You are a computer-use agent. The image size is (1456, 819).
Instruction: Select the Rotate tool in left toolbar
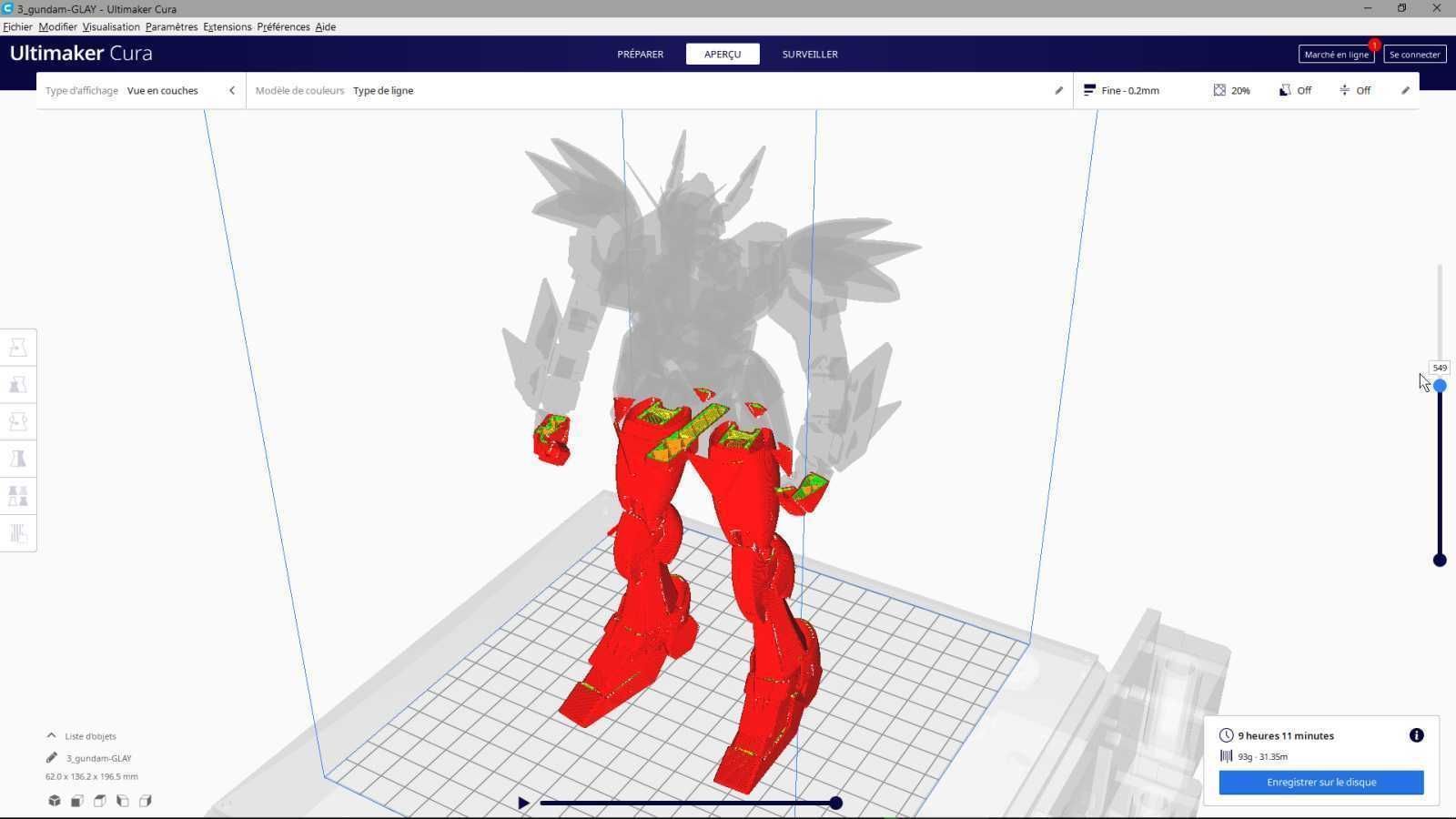tap(18, 421)
